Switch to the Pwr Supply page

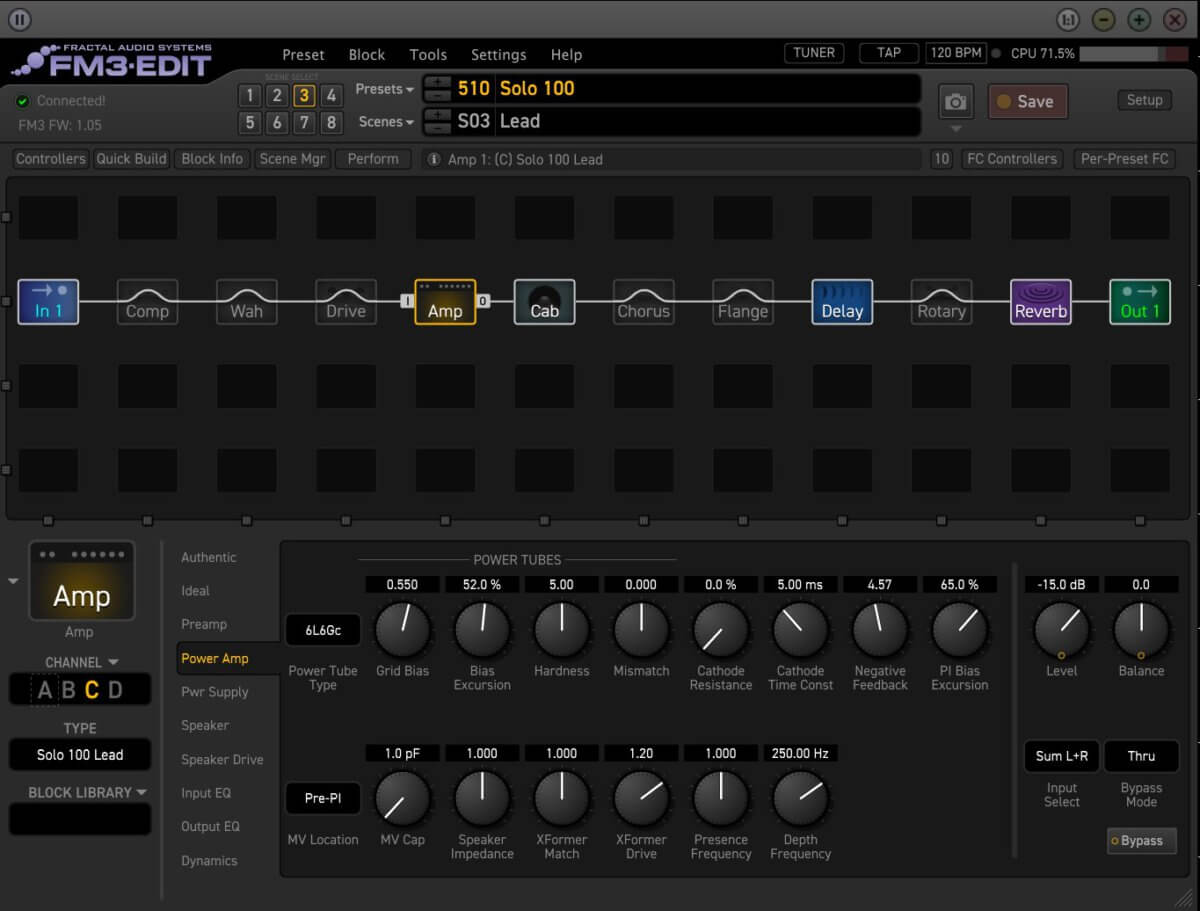[x=214, y=692]
